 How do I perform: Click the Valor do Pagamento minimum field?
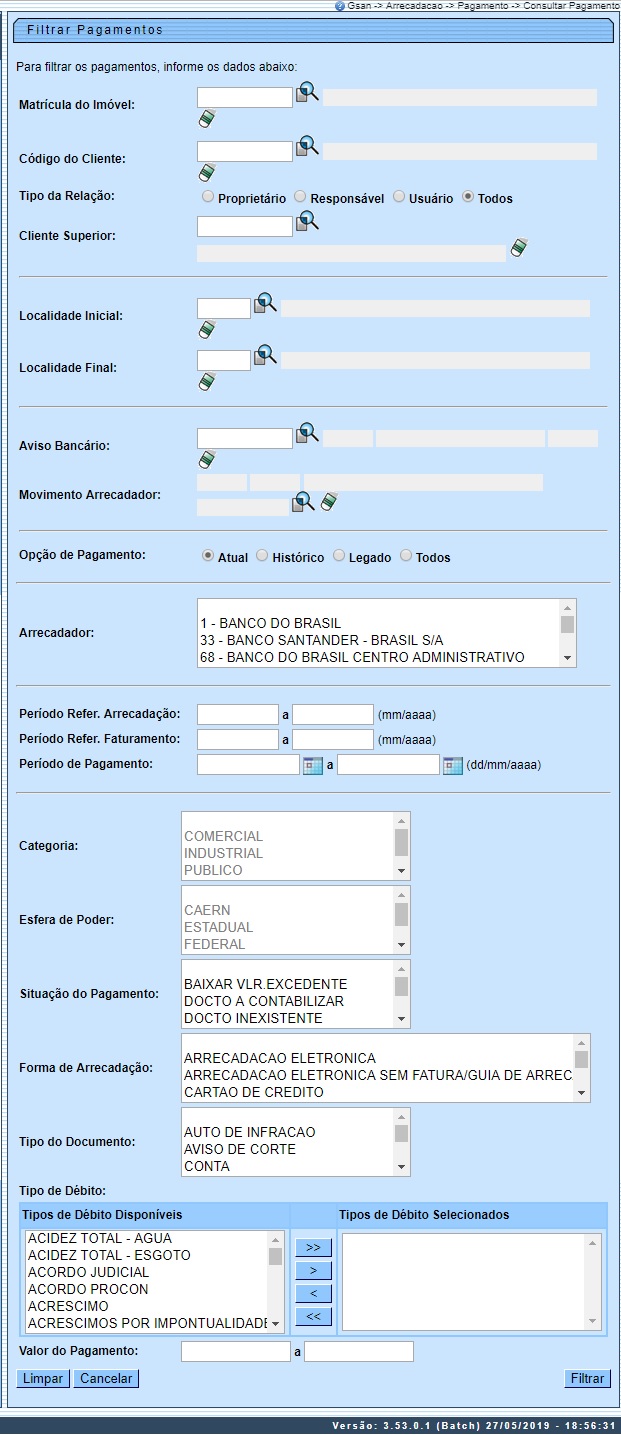(235, 1352)
